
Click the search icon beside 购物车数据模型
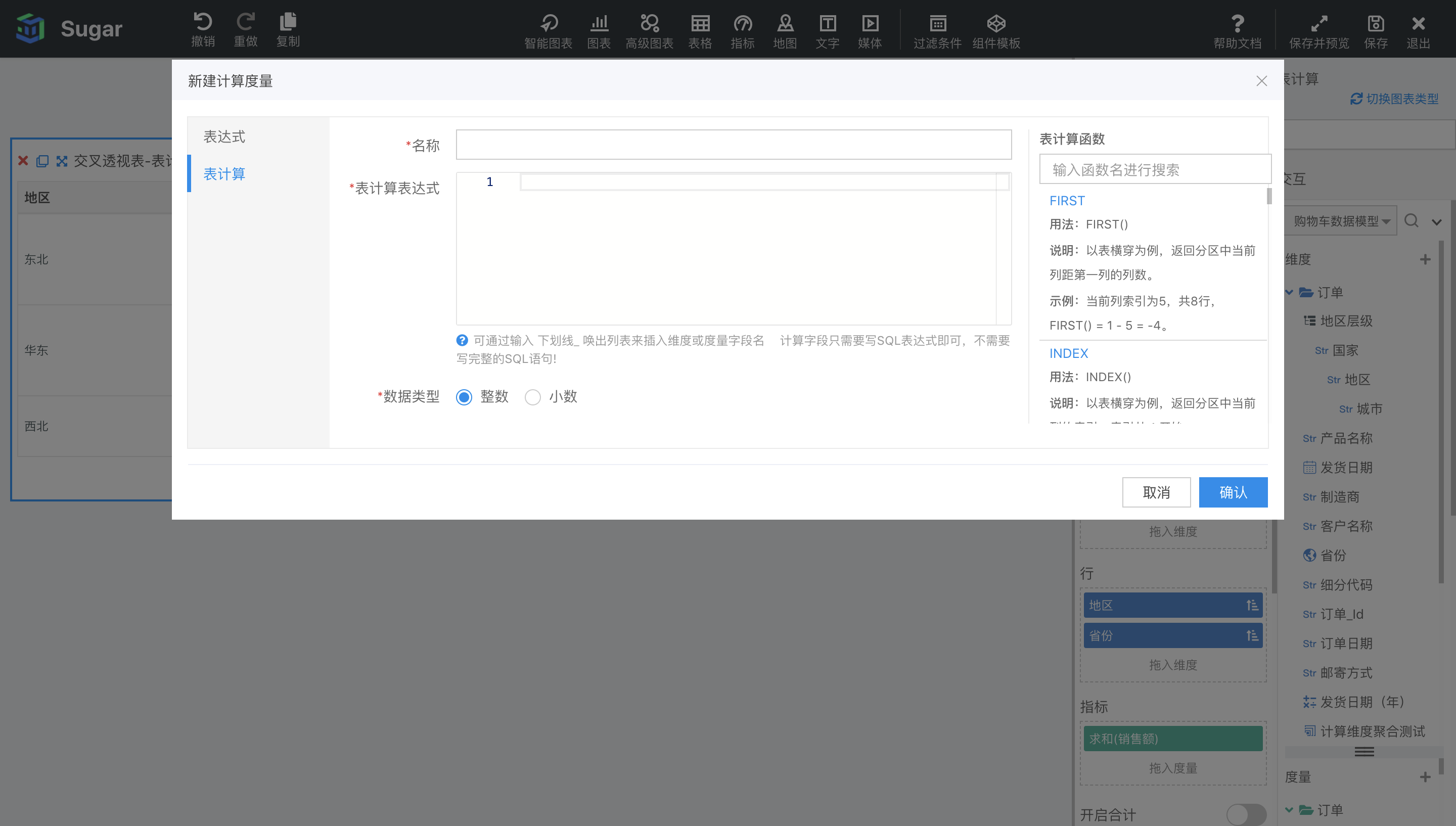pyautogui.click(x=1412, y=220)
